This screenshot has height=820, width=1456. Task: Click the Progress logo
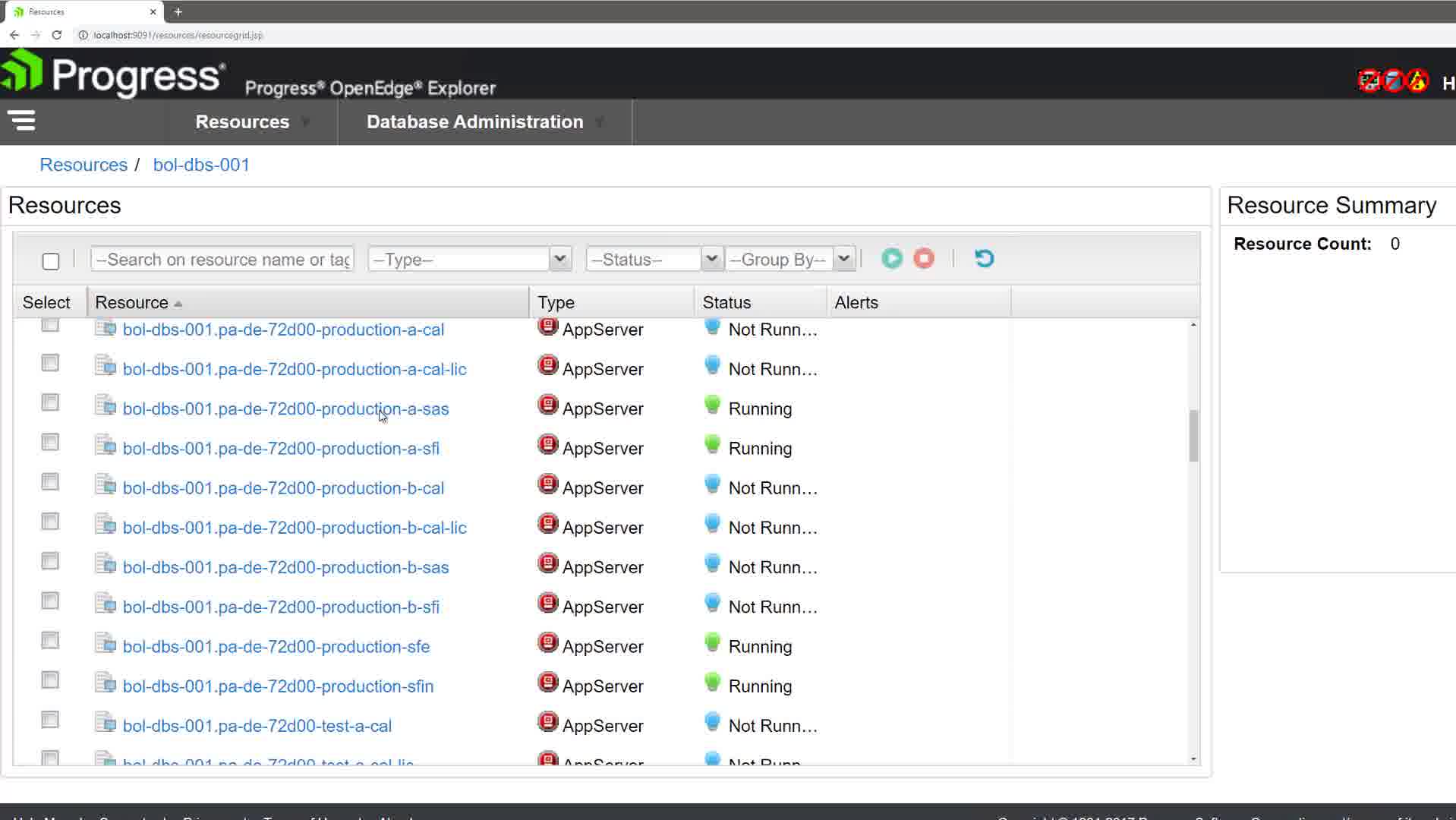113,74
